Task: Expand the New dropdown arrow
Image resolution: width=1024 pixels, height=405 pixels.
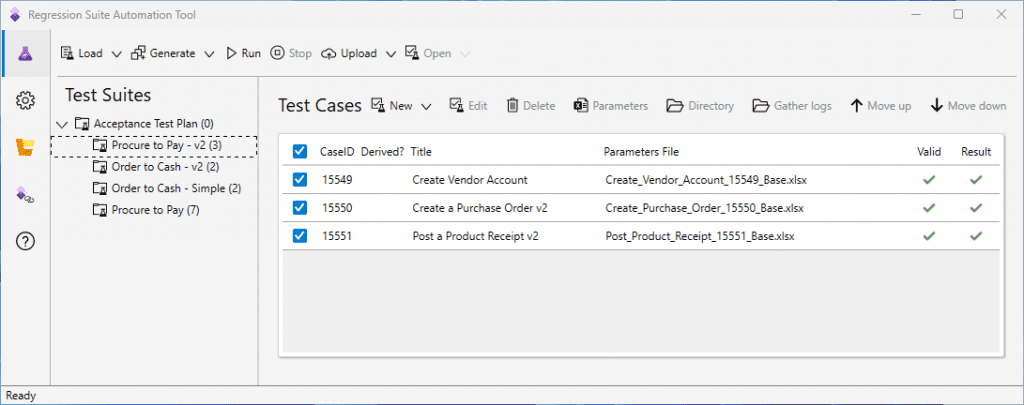Action: point(426,106)
